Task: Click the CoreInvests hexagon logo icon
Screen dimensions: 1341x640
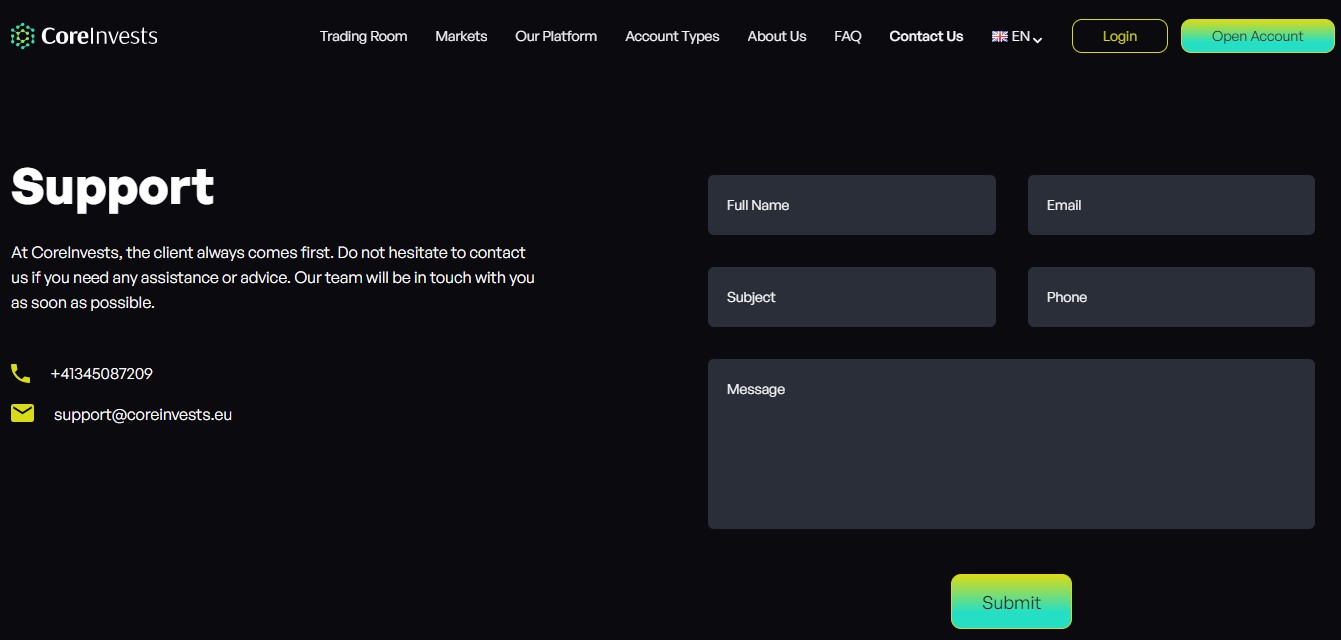Action: click(22, 36)
